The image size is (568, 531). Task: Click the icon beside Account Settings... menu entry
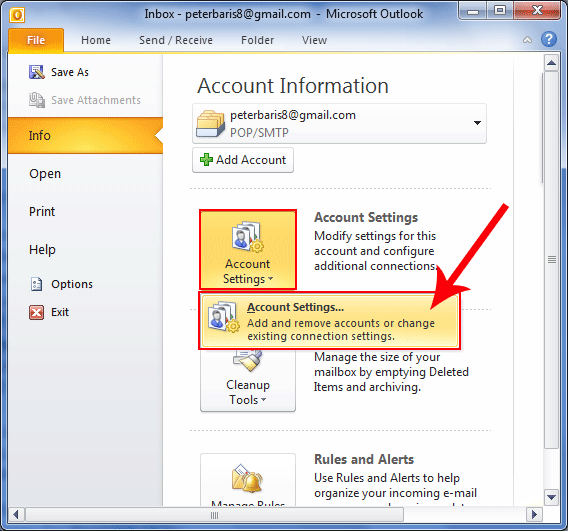(224, 316)
